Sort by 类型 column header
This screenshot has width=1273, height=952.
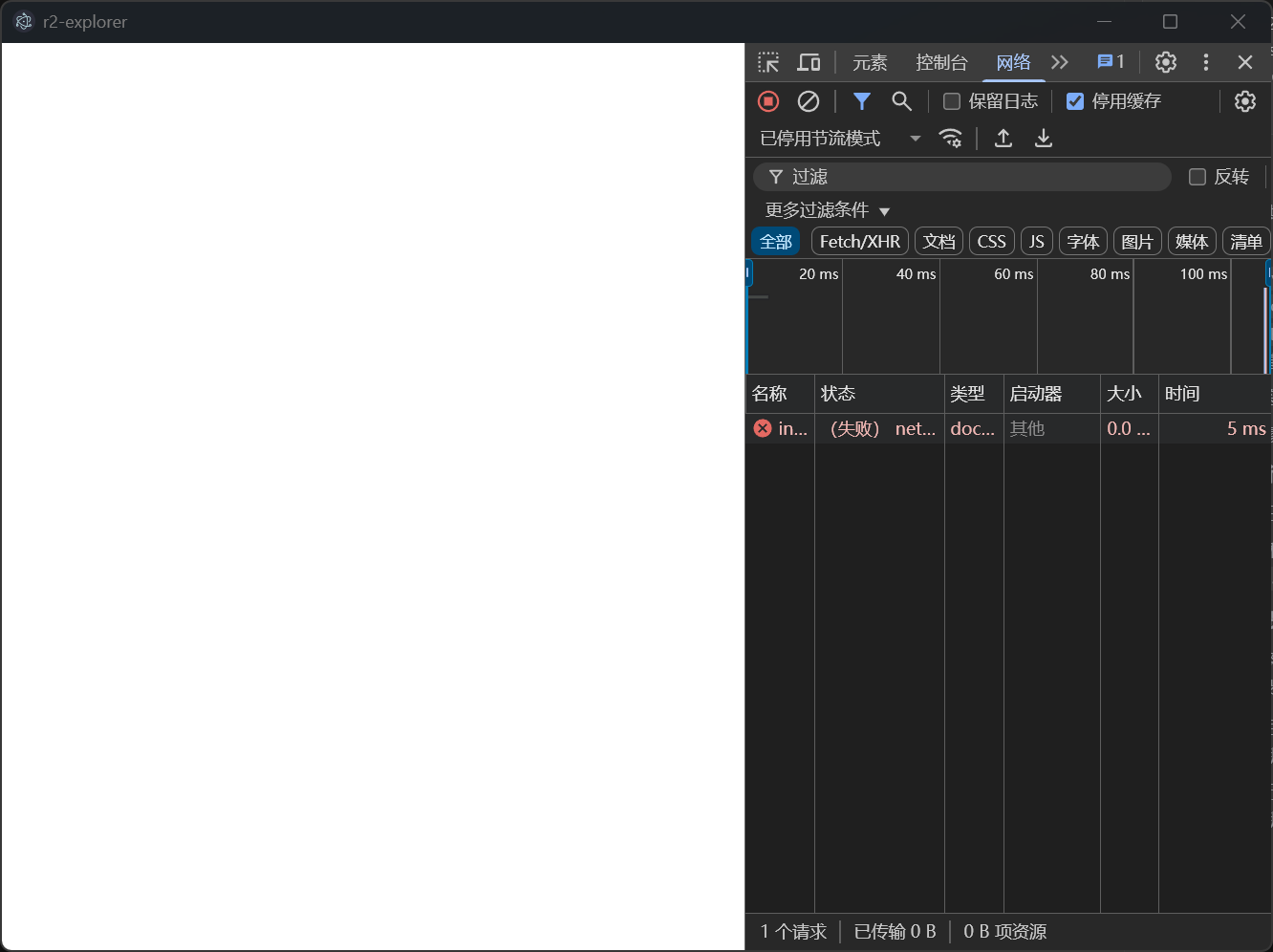pyautogui.click(x=974, y=394)
